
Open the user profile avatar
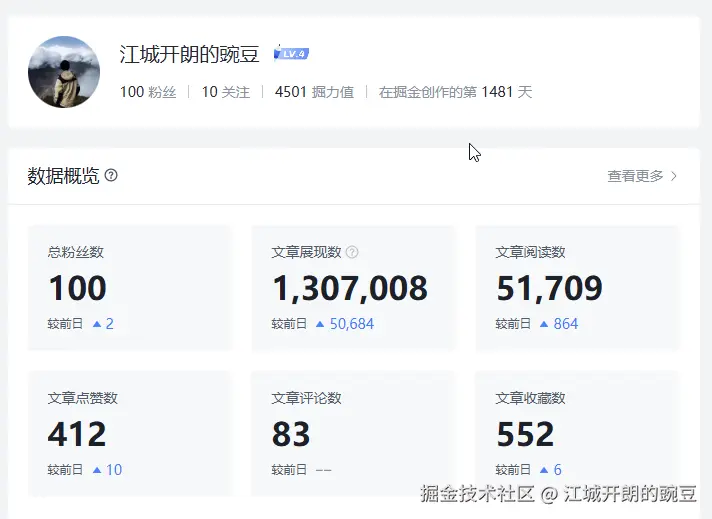click(x=64, y=72)
